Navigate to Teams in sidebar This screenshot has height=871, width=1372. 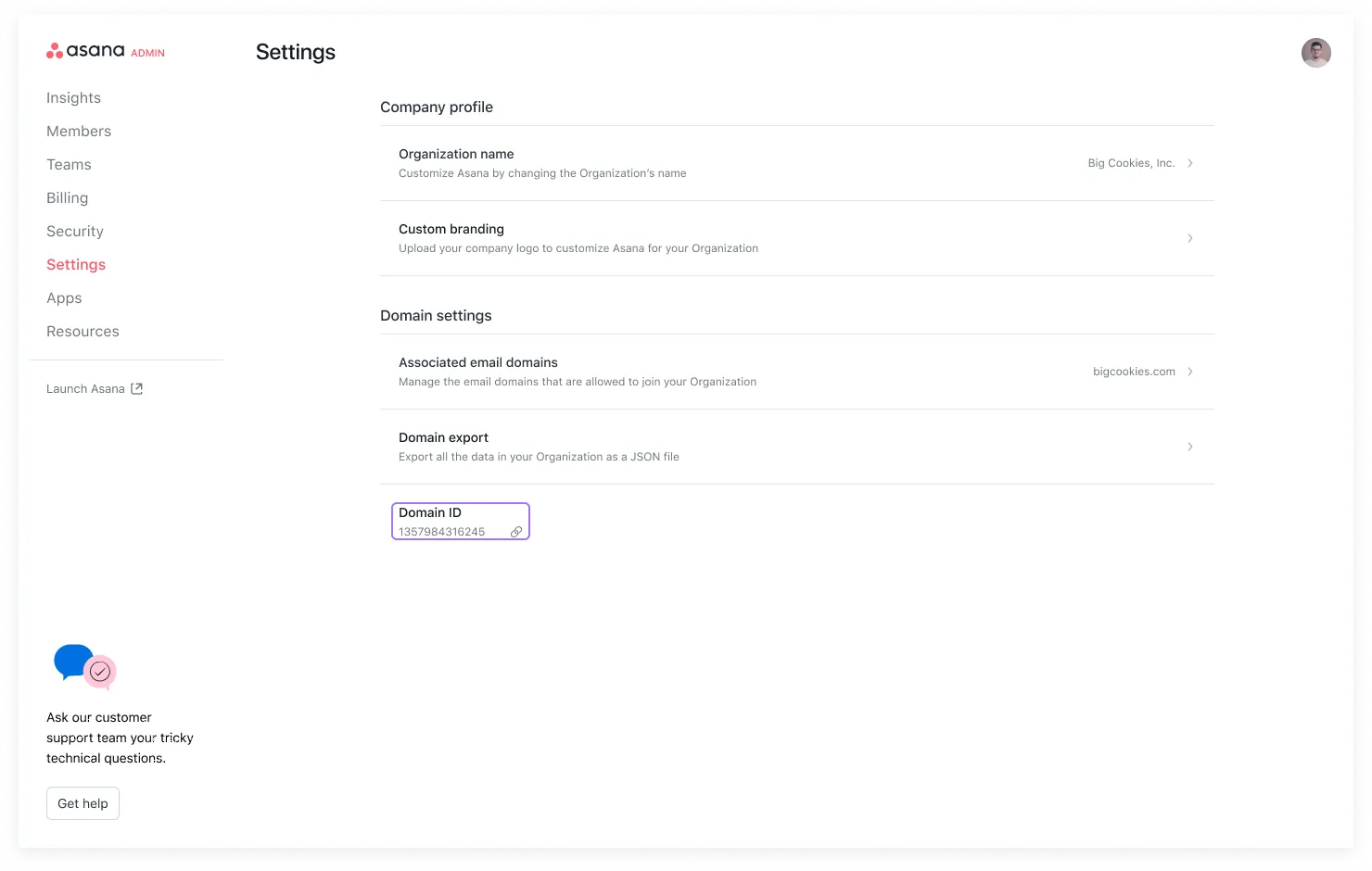point(69,165)
